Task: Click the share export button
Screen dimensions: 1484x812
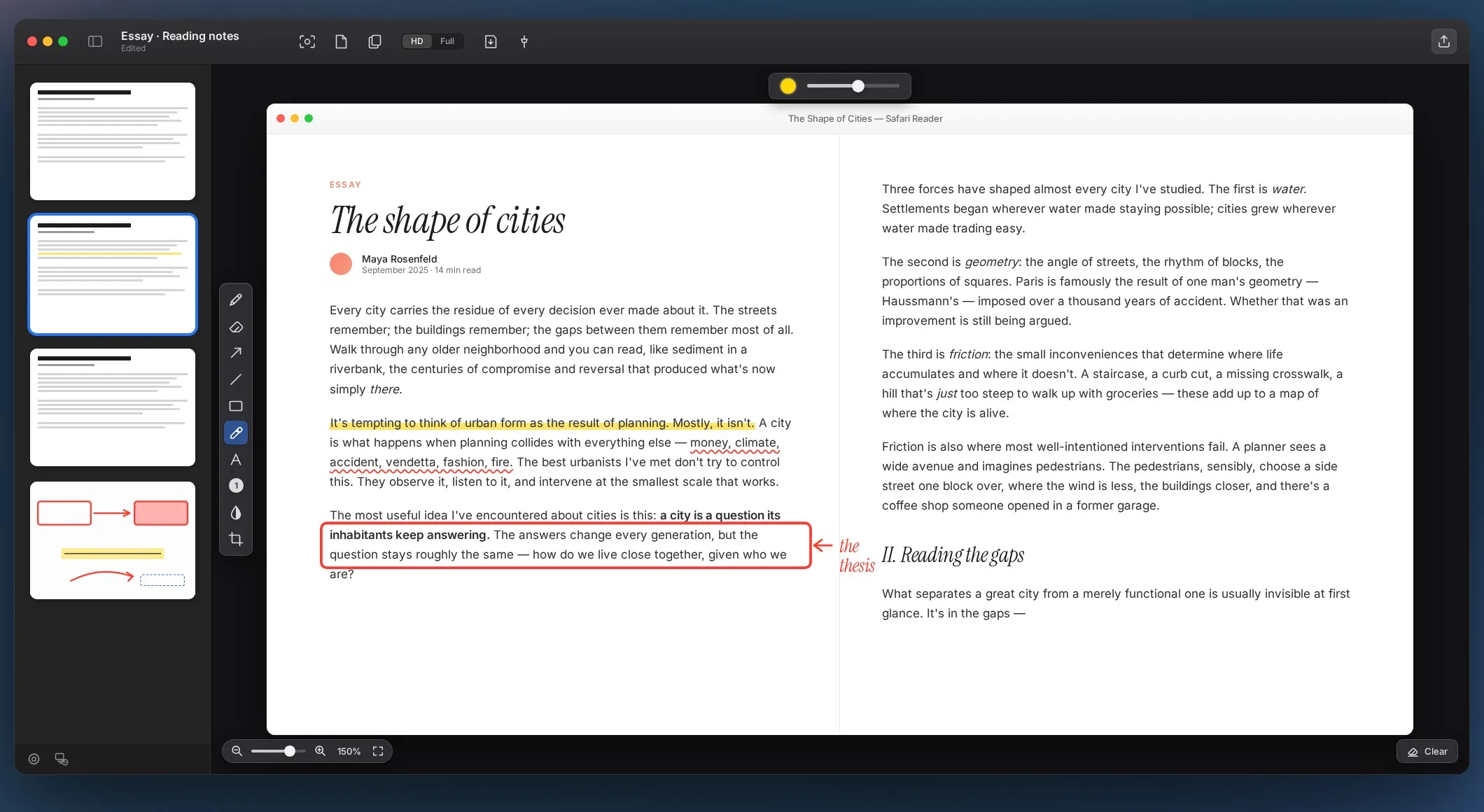Action: (x=1443, y=41)
